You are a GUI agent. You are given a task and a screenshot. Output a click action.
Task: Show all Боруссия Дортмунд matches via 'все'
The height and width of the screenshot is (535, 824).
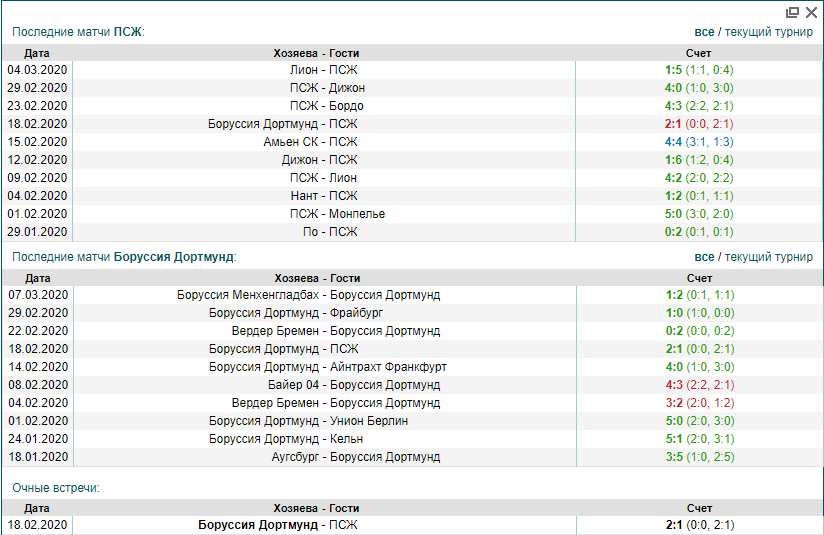click(704, 257)
